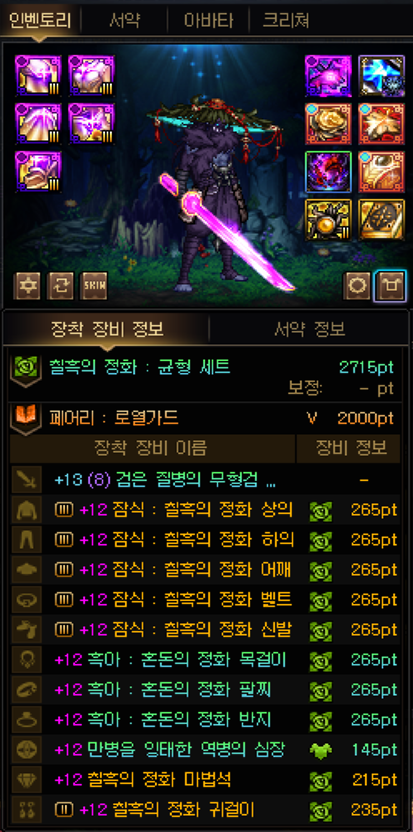Image resolution: width=413 pixels, height=832 pixels.
Task: Click the blue lightning title slot icon
Action: tap(381, 76)
